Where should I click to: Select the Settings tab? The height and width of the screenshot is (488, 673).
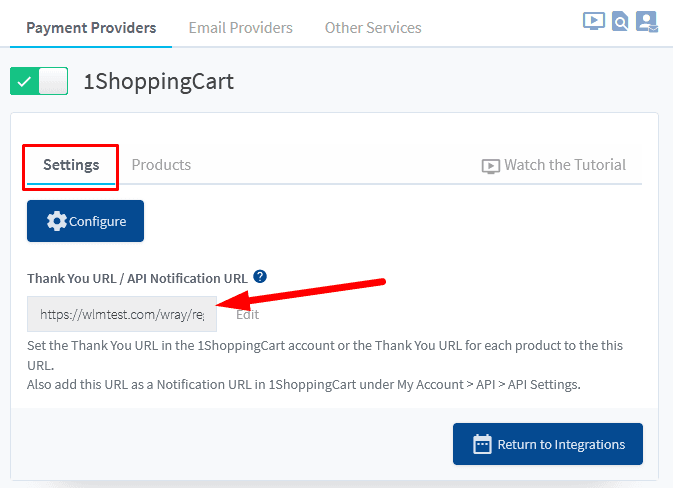(x=71, y=165)
